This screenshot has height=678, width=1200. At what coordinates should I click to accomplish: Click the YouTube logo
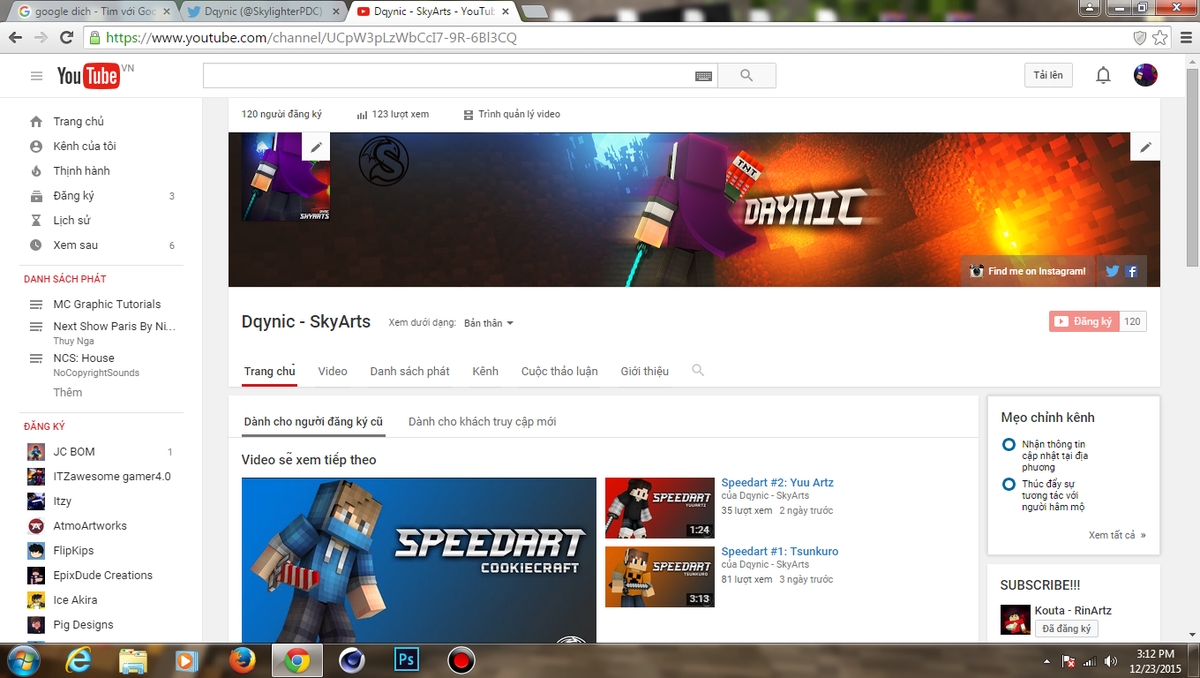(x=88, y=76)
